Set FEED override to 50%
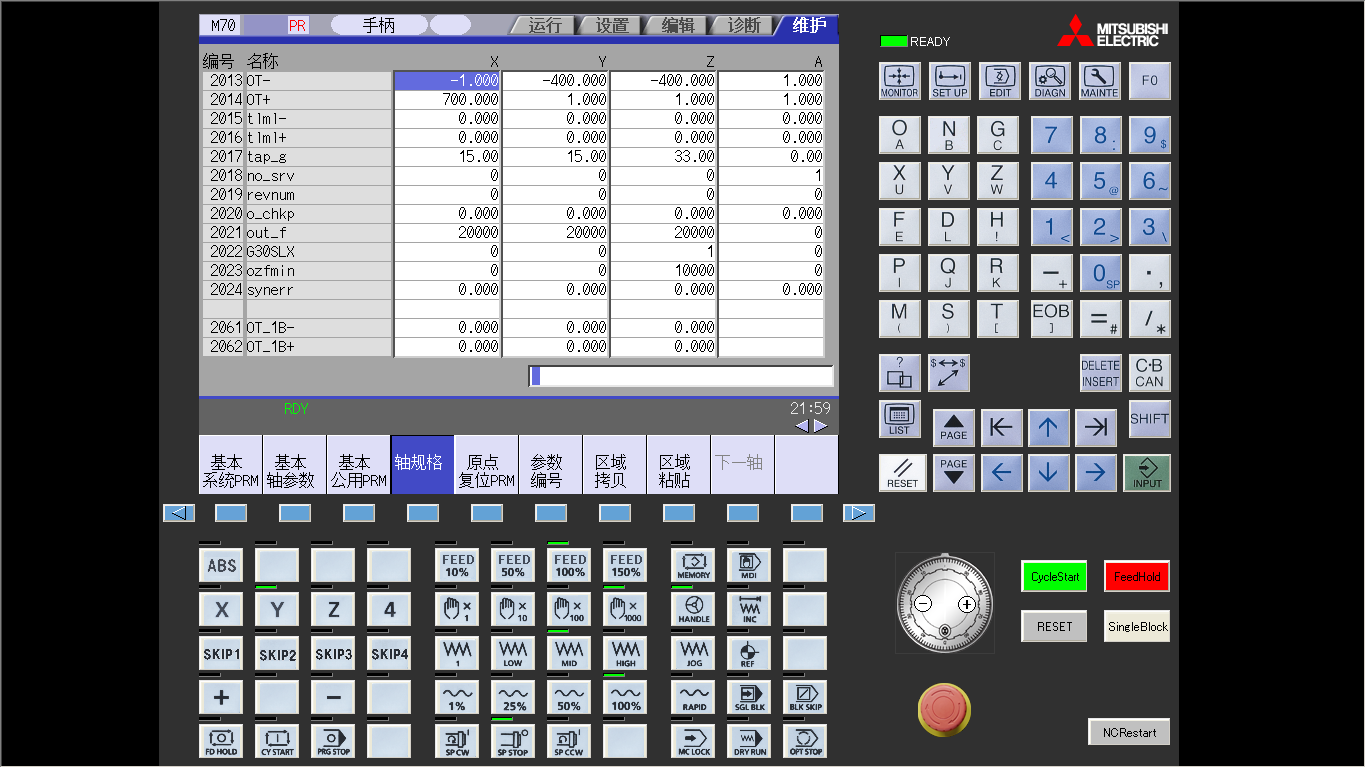 tap(513, 565)
